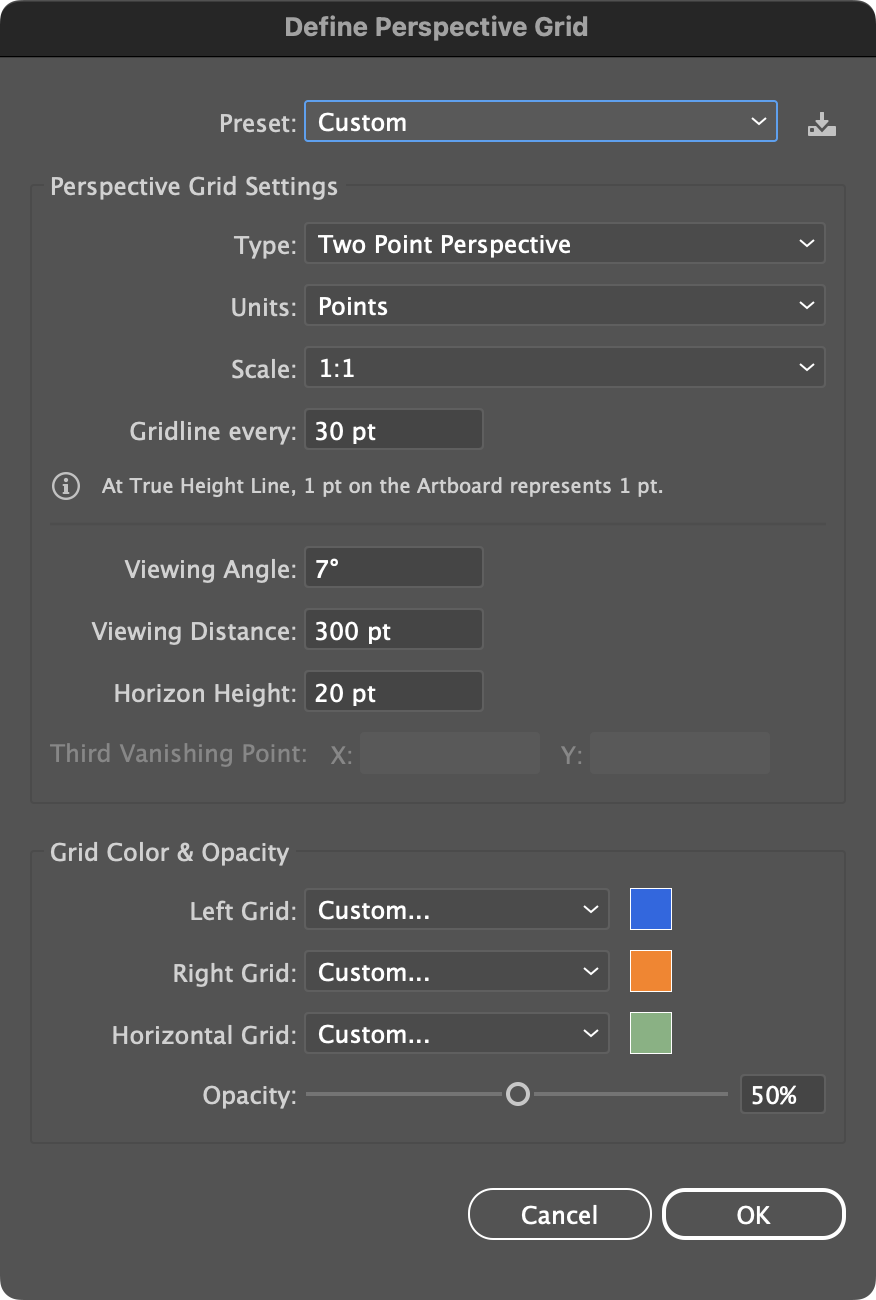Click the Opacity percentage field showing 50%
The width and height of the screenshot is (876, 1300).
782,1094
